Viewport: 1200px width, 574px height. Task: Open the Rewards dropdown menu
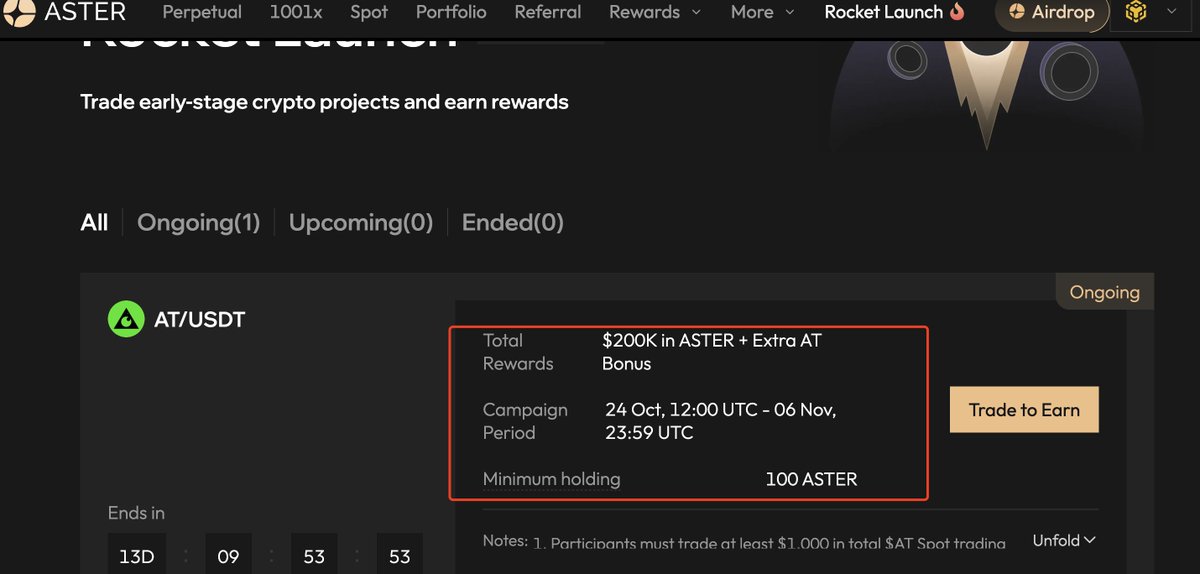(x=655, y=12)
